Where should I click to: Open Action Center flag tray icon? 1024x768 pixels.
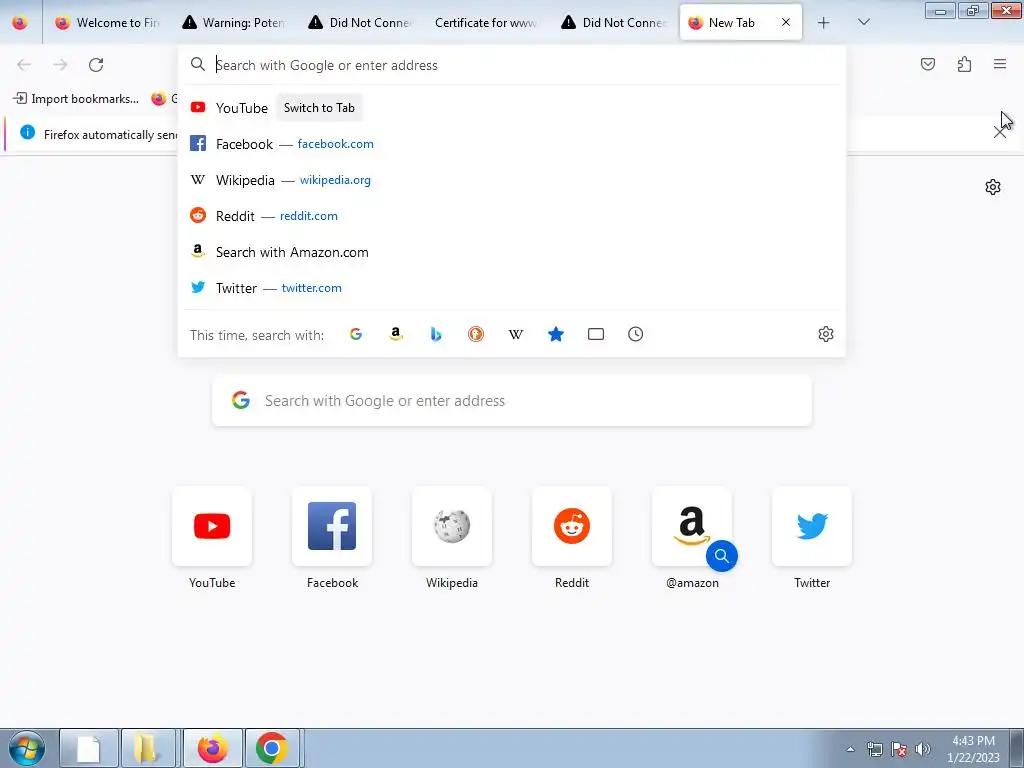[x=899, y=749]
